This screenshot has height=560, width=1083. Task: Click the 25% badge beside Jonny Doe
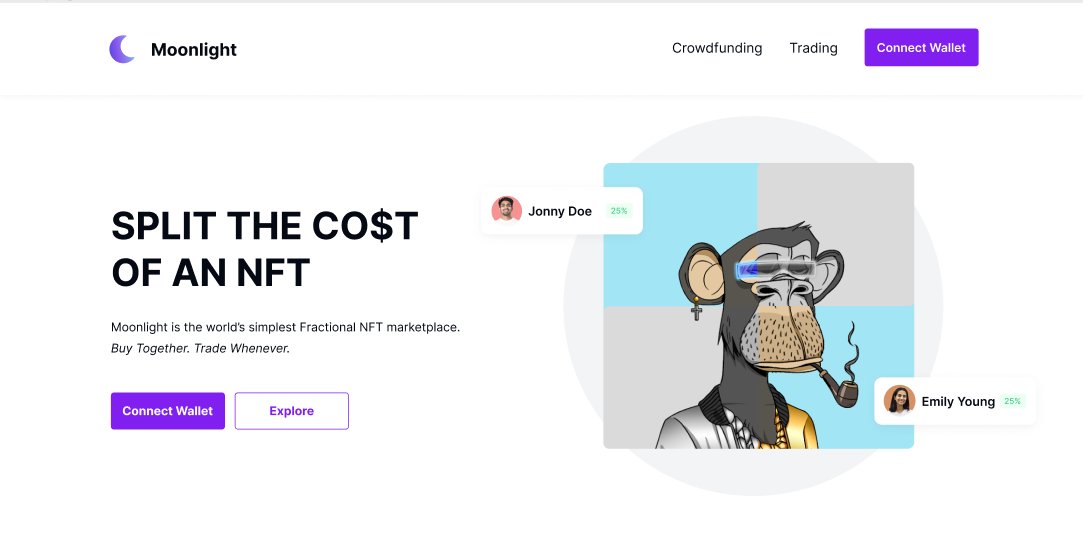click(x=619, y=211)
